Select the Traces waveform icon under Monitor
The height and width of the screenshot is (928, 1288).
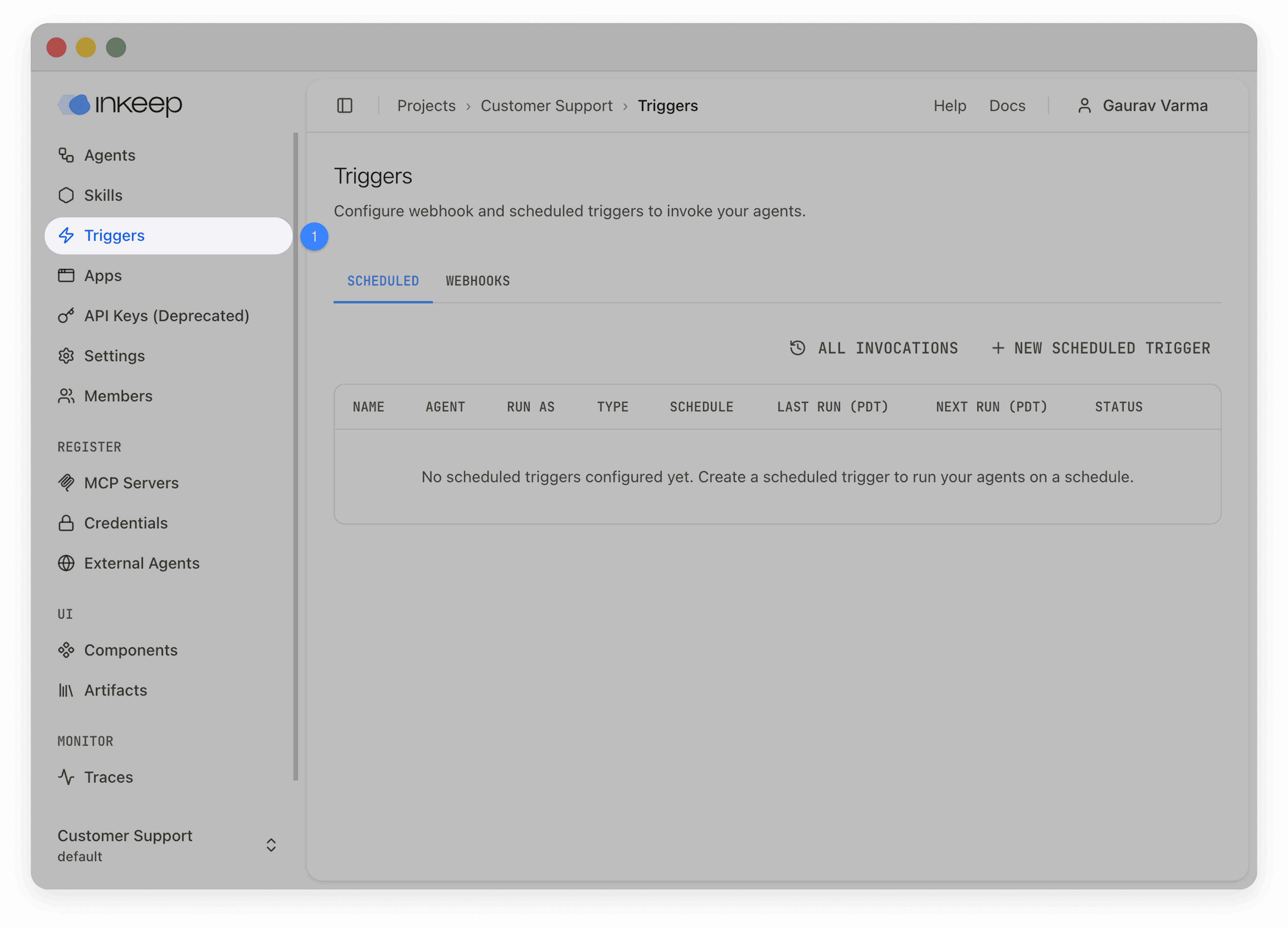[66, 777]
